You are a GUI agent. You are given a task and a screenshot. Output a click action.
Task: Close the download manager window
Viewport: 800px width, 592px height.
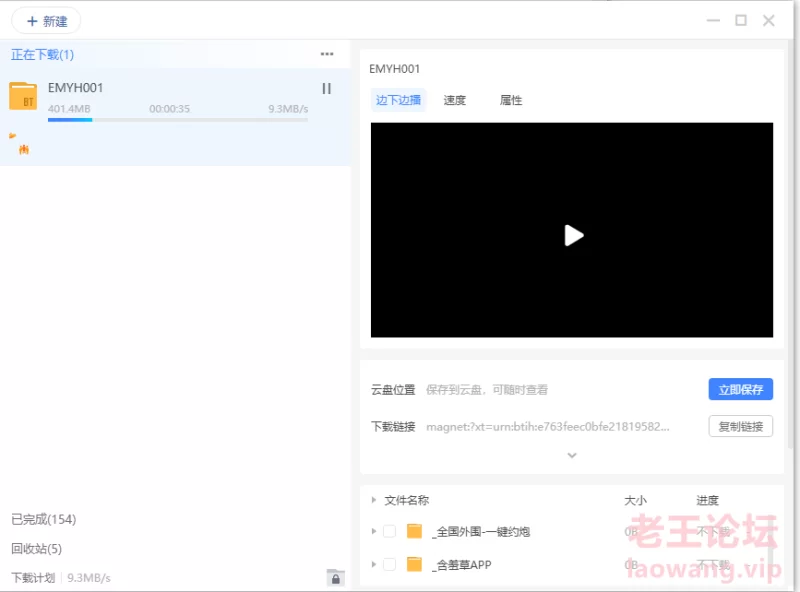[x=768, y=20]
